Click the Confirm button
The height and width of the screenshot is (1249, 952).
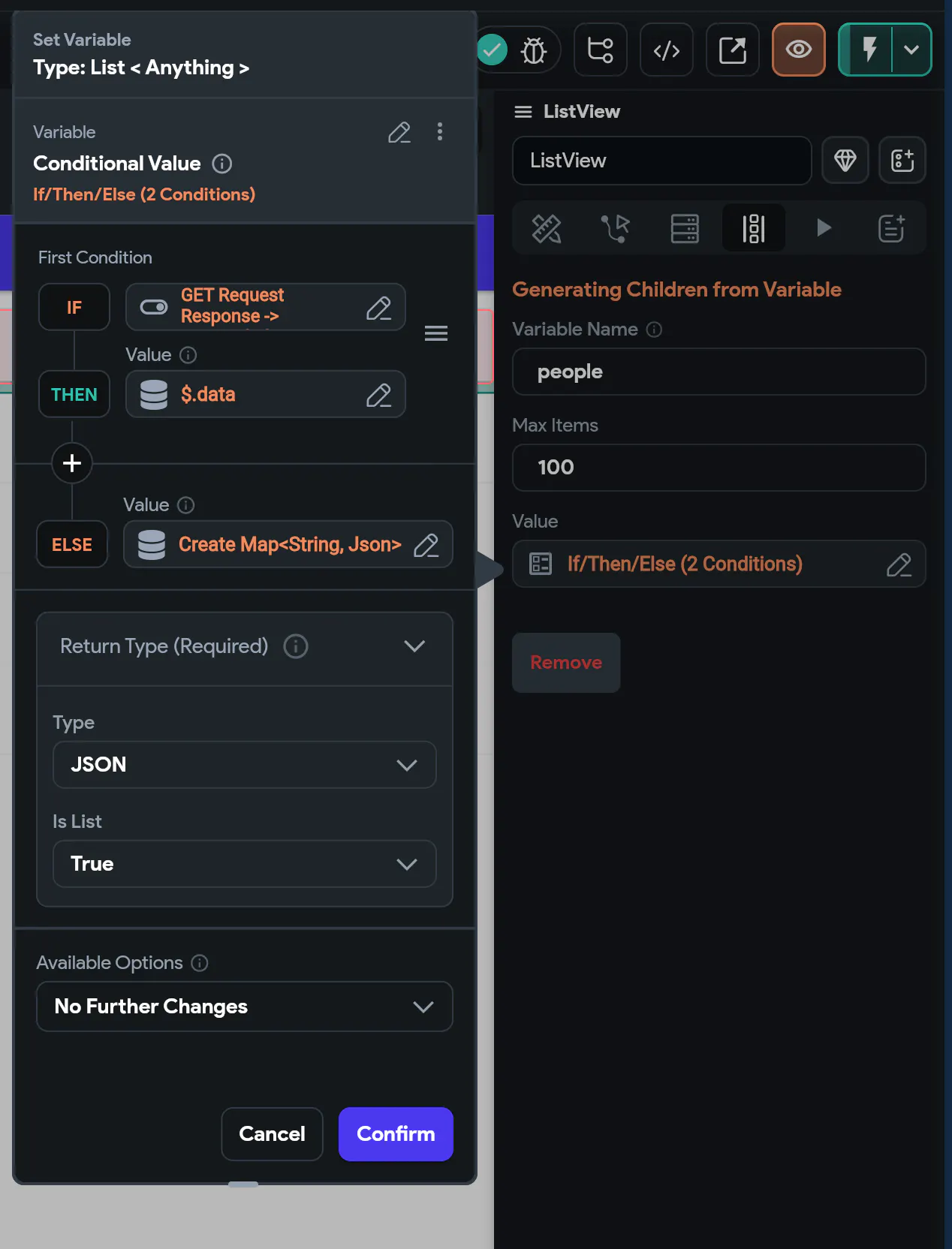pos(396,1134)
